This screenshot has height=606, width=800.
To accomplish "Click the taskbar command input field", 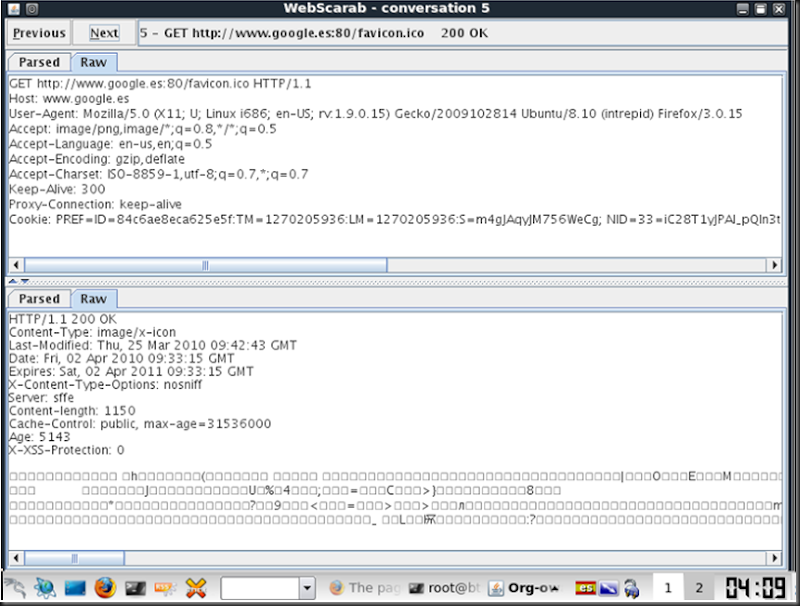I will [260, 588].
